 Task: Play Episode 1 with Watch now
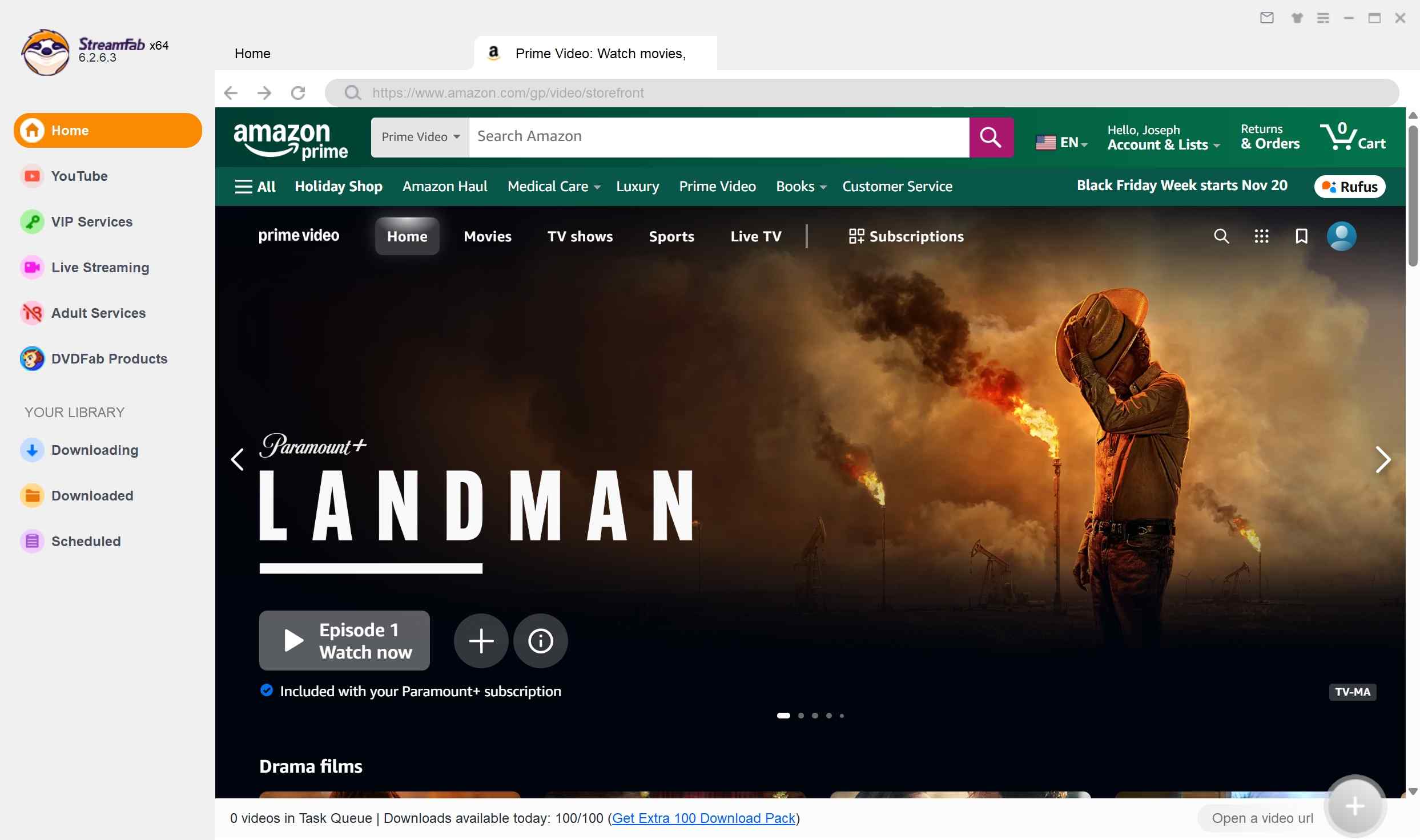(343, 640)
